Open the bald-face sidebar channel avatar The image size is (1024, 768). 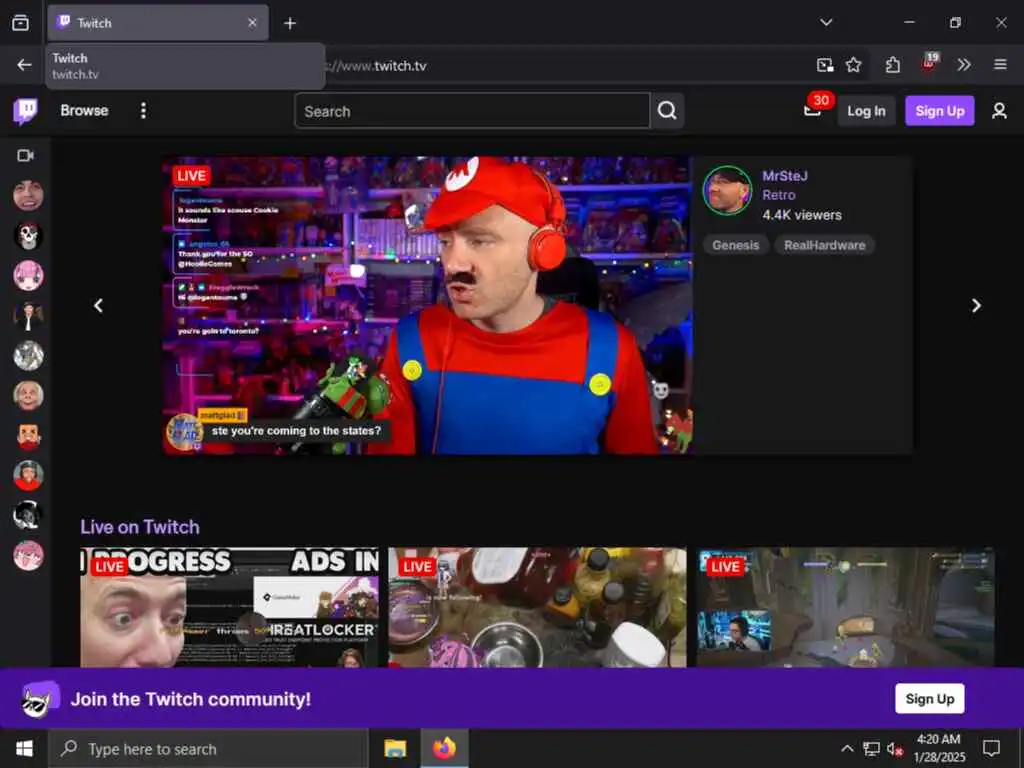(x=28, y=396)
